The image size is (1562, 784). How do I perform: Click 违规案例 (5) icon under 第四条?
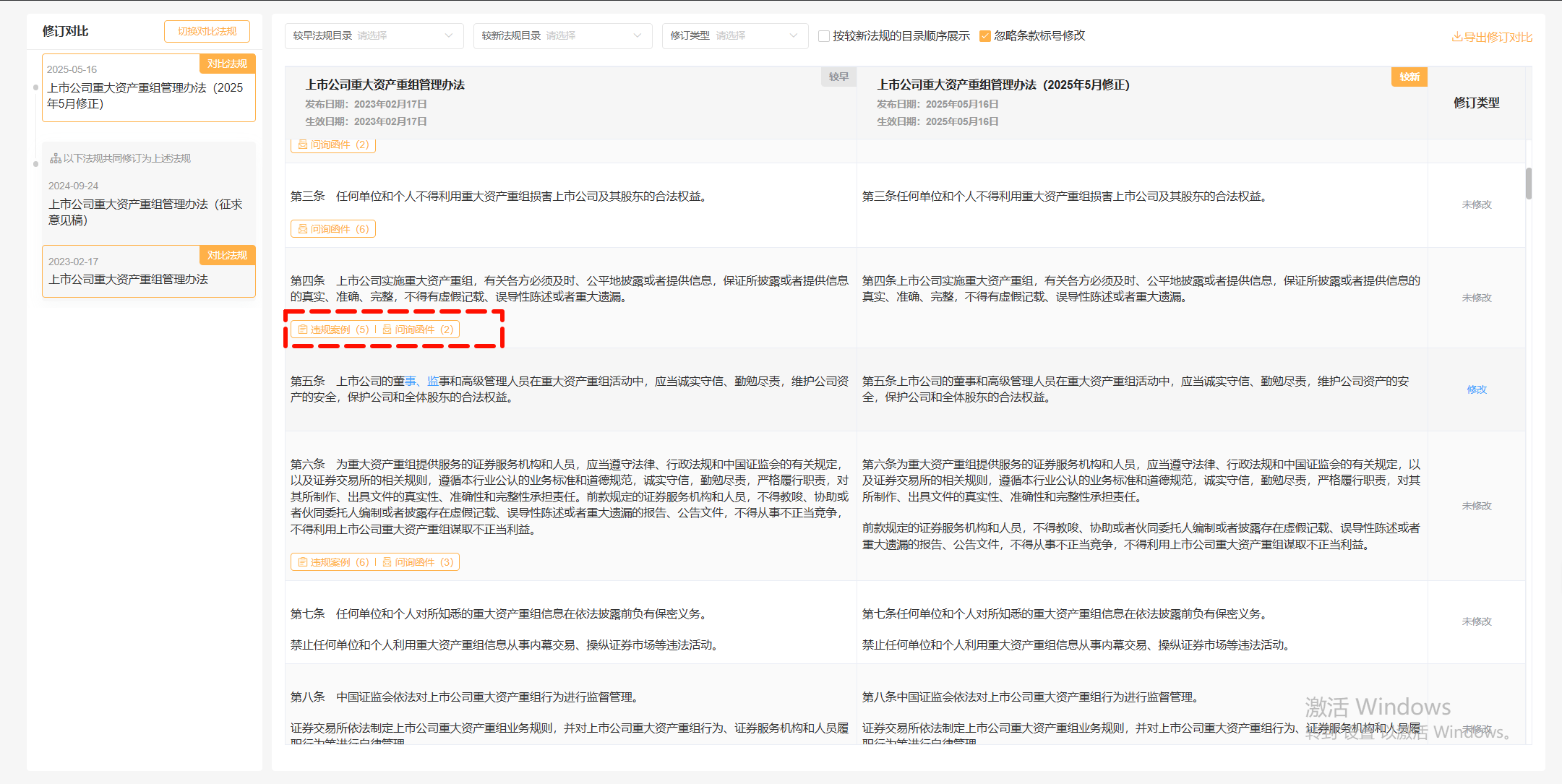pyautogui.click(x=303, y=329)
